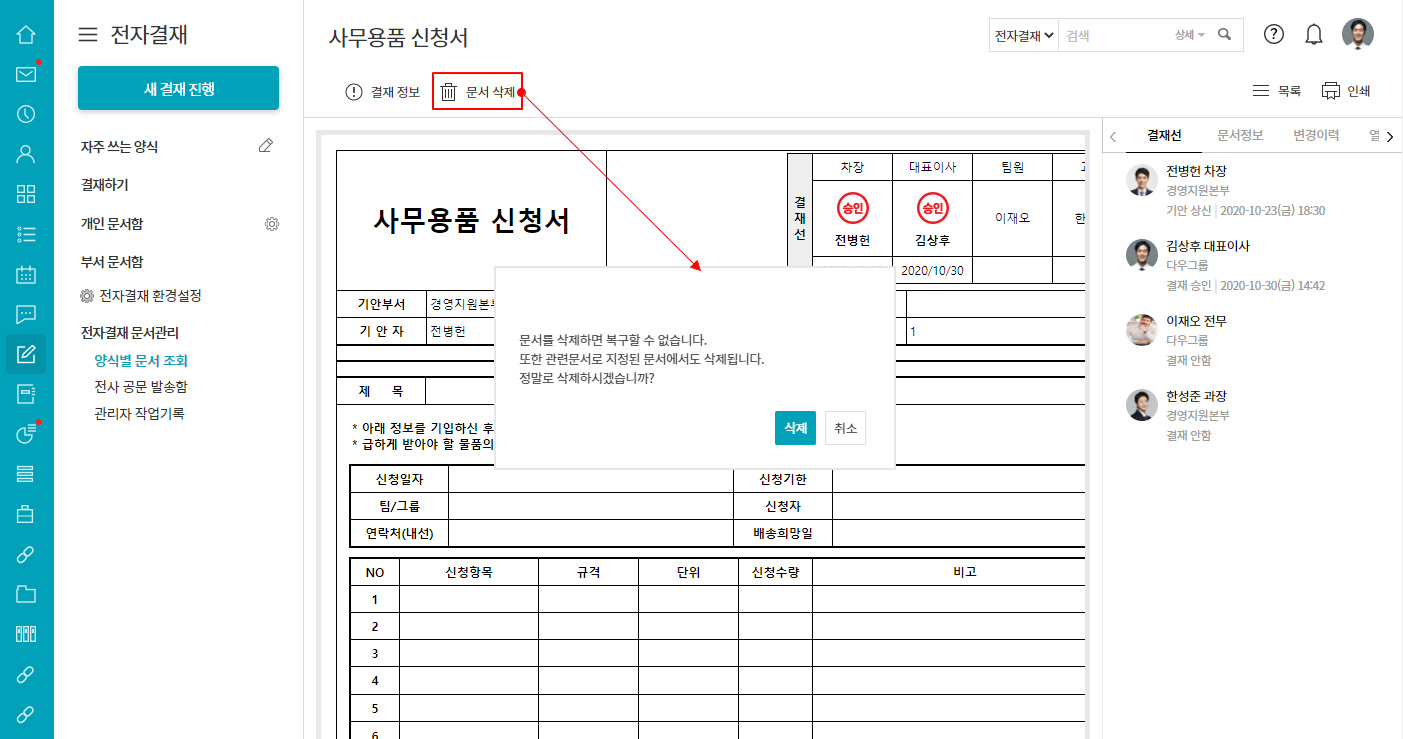Image resolution: width=1403 pixels, height=739 pixels.
Task: Click the search magnifier icon
Action: coord(1225,34)
